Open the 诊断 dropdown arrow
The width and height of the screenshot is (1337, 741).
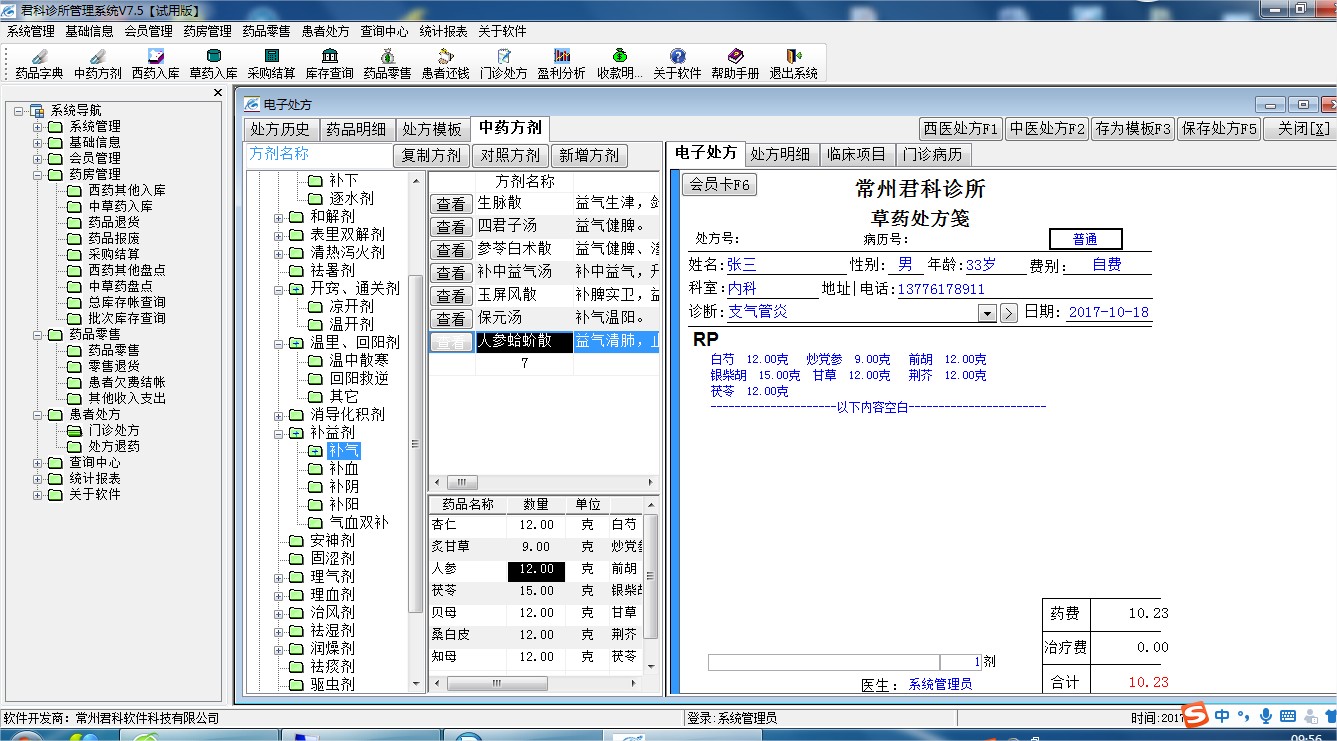[x=986, y=313]
